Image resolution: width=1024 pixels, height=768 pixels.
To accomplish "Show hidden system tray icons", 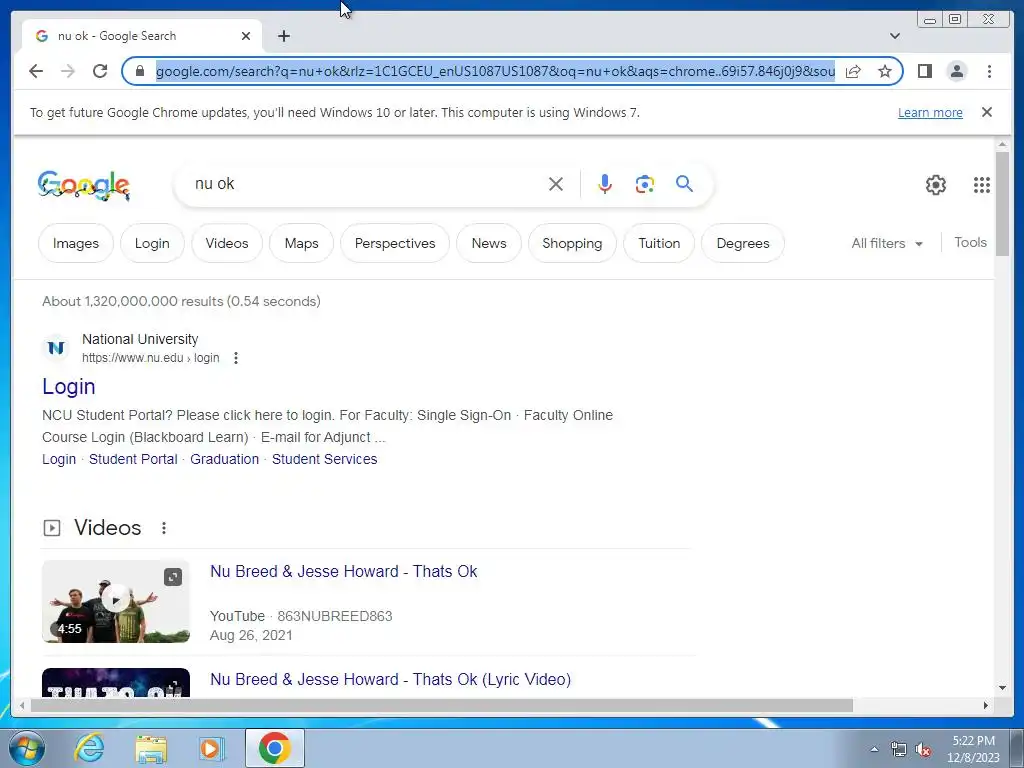I will click(874, 749).
